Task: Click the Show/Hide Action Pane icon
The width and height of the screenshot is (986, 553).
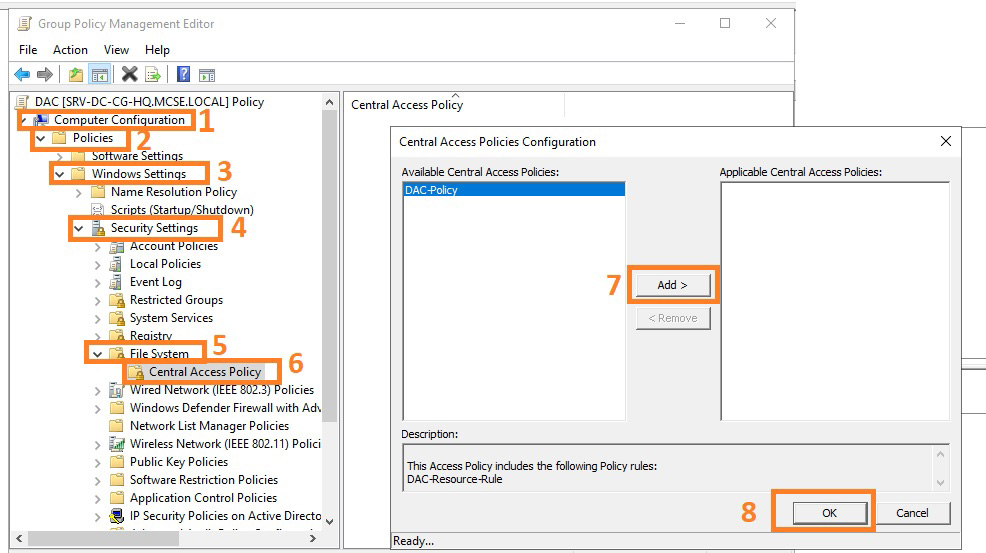Action: point(207,75)
